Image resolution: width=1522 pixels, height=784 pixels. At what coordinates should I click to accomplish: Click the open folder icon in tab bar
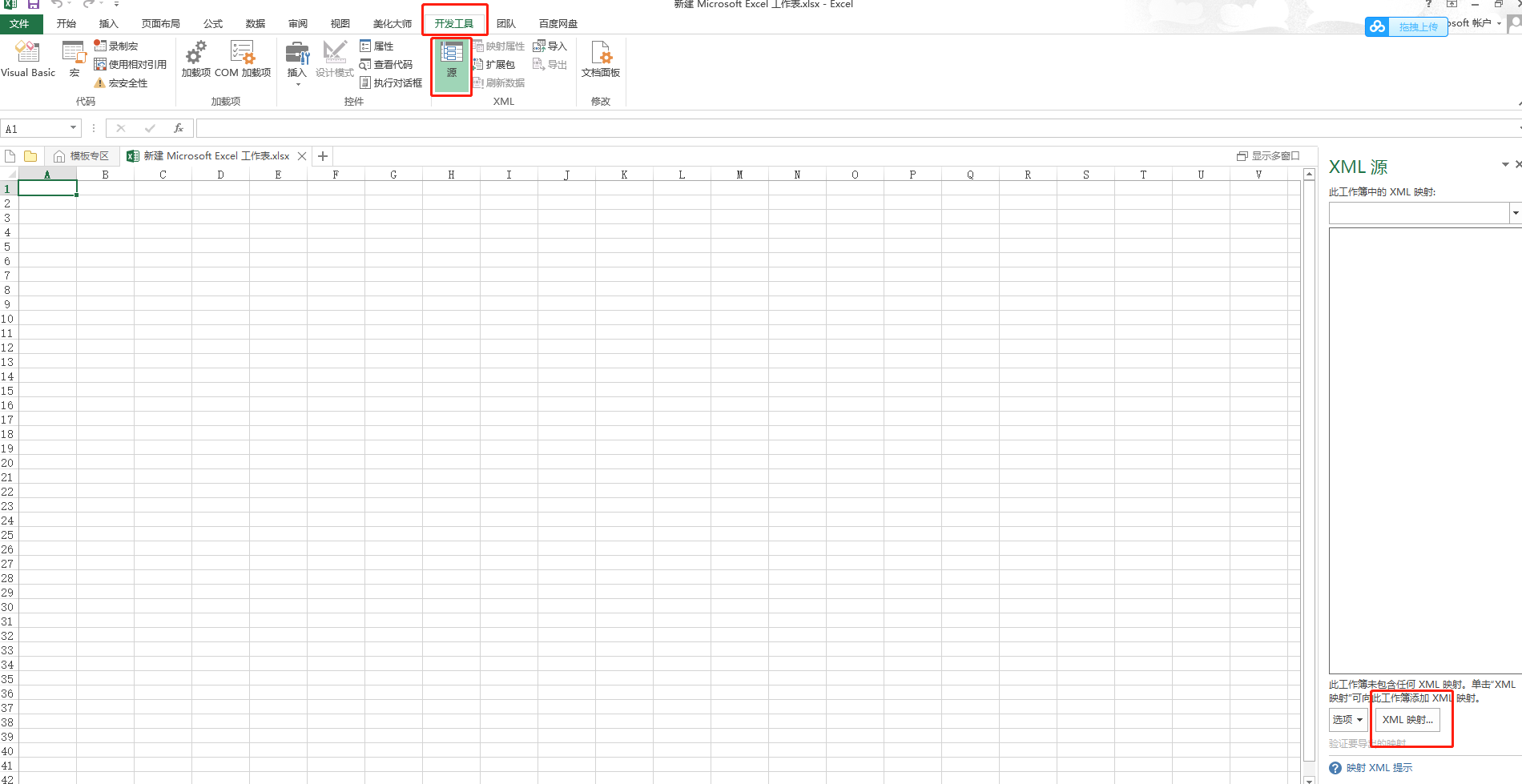coord(30,156)
